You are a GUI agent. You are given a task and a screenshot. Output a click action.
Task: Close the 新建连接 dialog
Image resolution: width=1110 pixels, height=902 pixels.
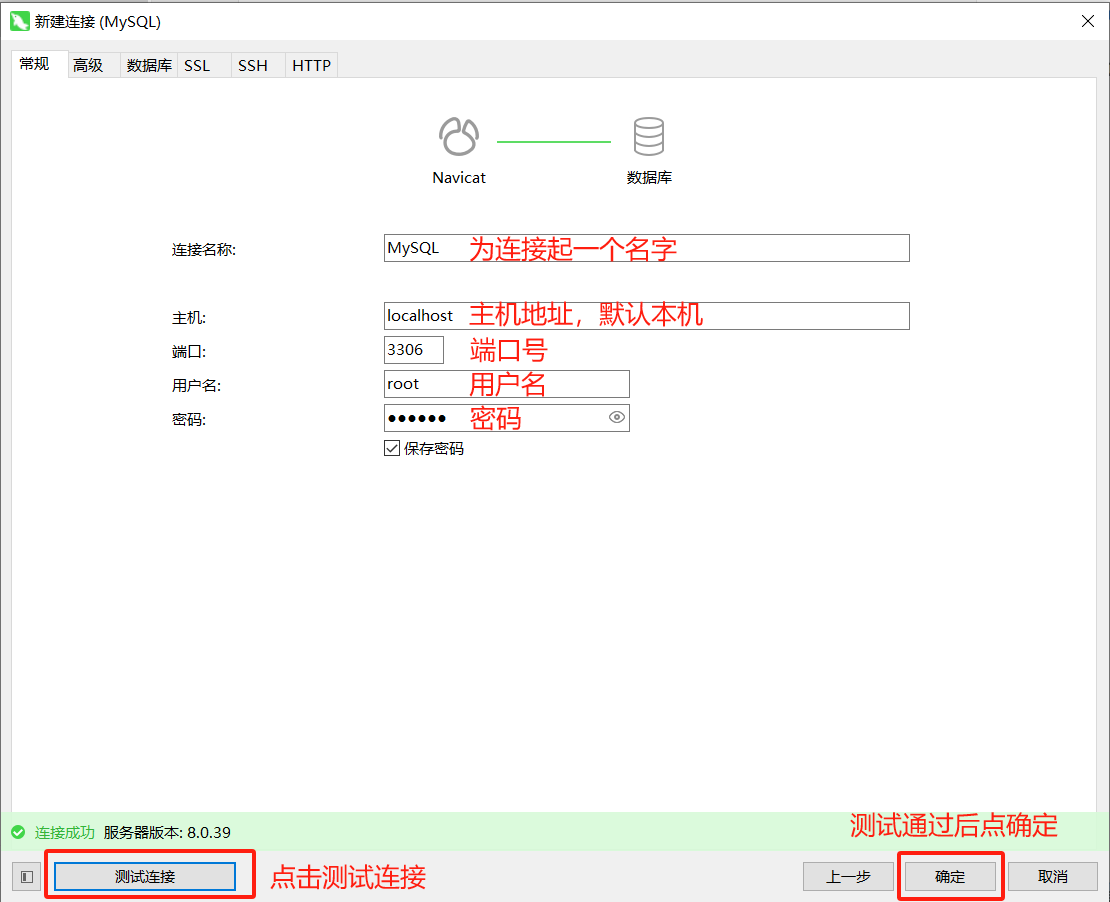(x=1088, y=21)
